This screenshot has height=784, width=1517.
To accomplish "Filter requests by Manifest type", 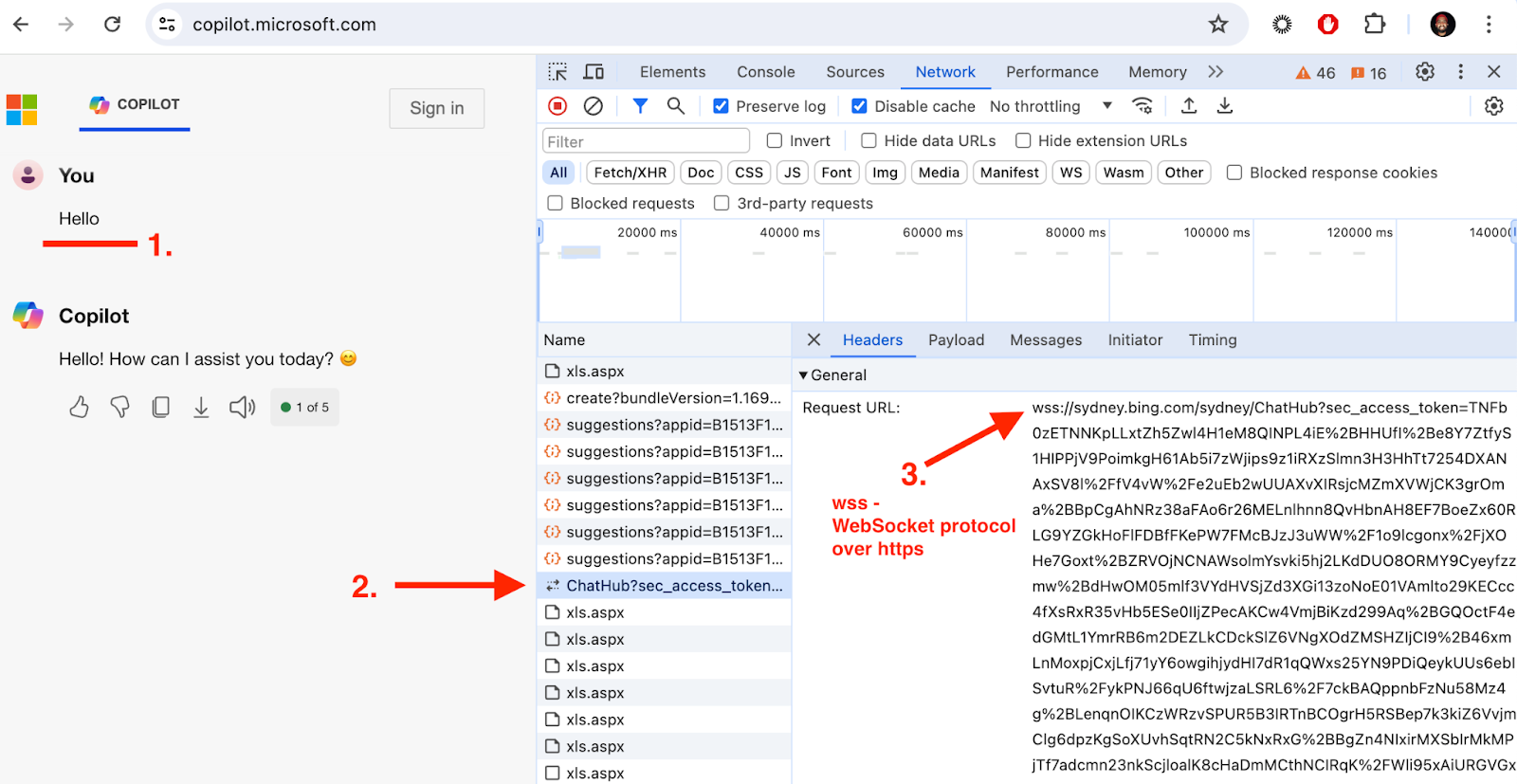I will (x=1010, y=173).
